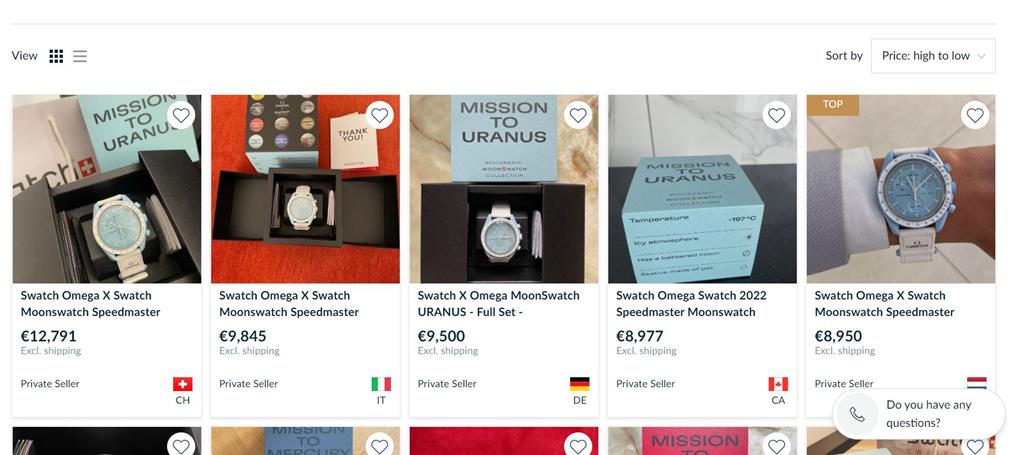Open the Sort by dropdown

click(932, 56)
